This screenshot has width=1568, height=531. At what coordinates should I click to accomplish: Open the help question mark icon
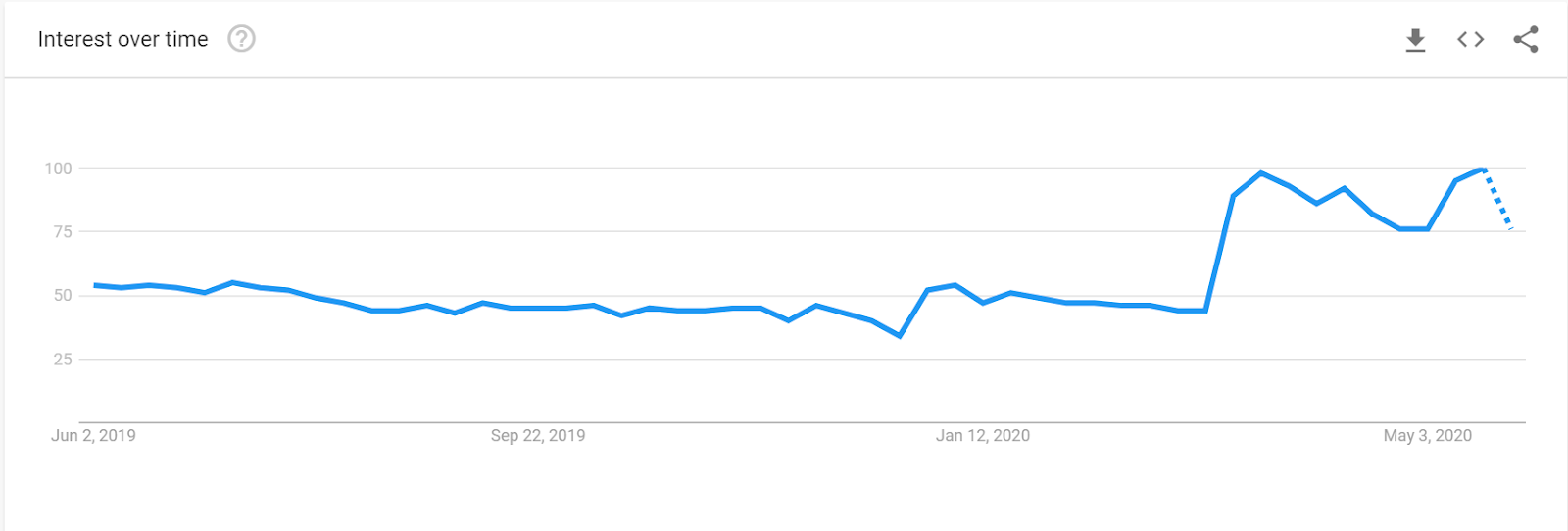[x=241, y=39]
